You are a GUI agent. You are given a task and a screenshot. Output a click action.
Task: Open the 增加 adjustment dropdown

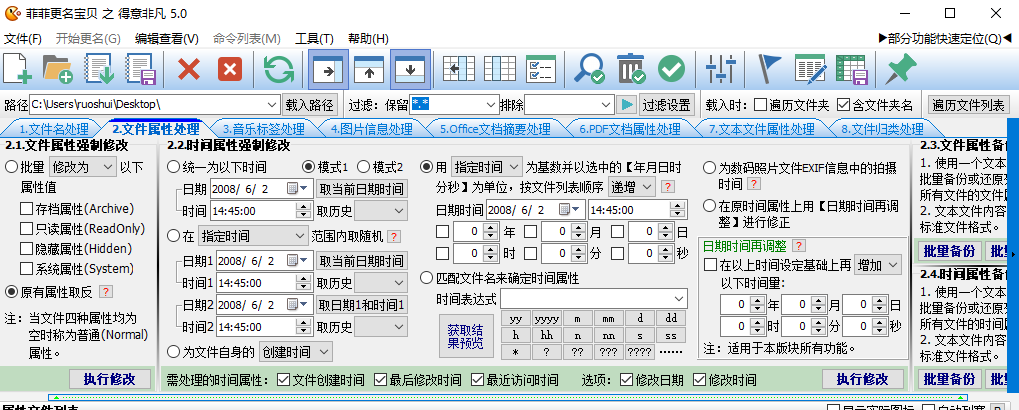coord(878,264)
